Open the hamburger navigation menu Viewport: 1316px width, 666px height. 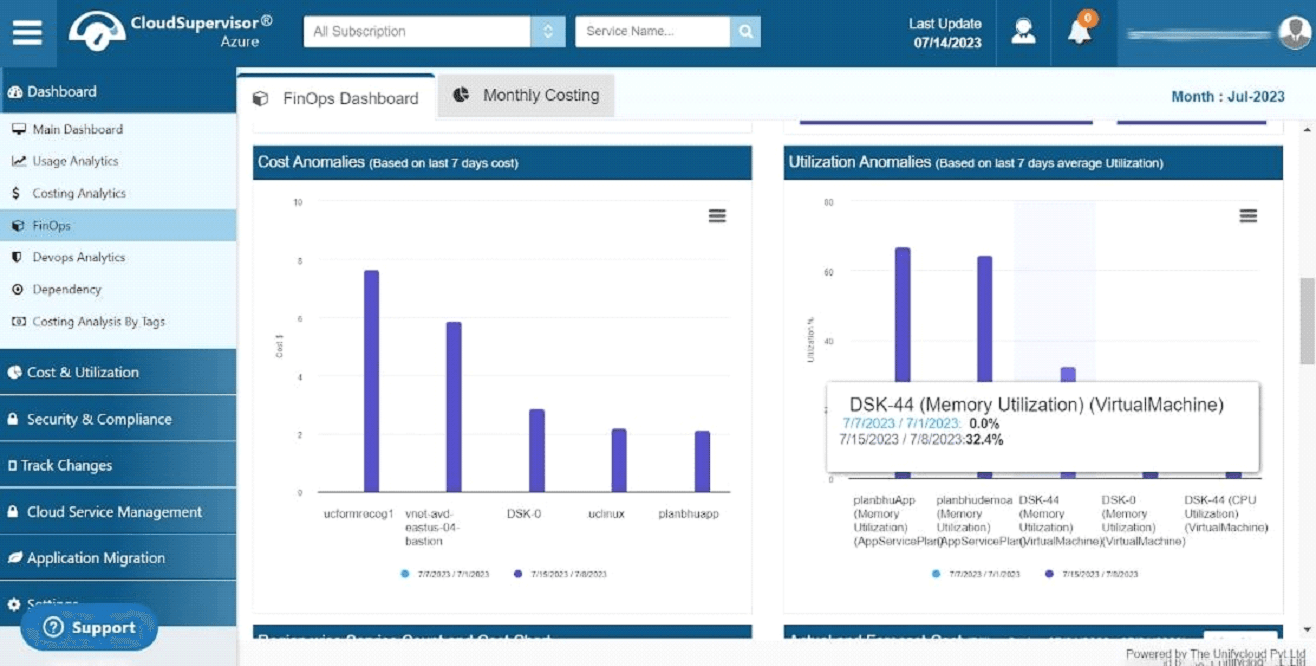tap(27, 33)
